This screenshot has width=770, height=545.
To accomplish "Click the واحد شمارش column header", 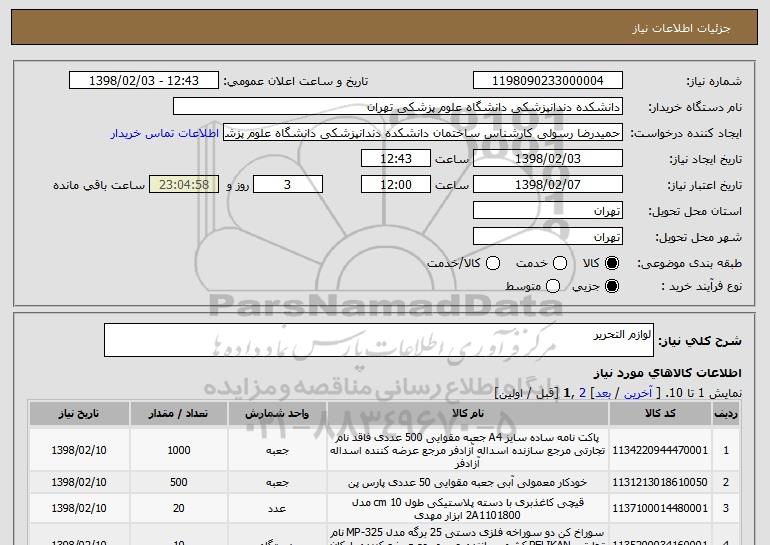I will click(x=277, y=413).
